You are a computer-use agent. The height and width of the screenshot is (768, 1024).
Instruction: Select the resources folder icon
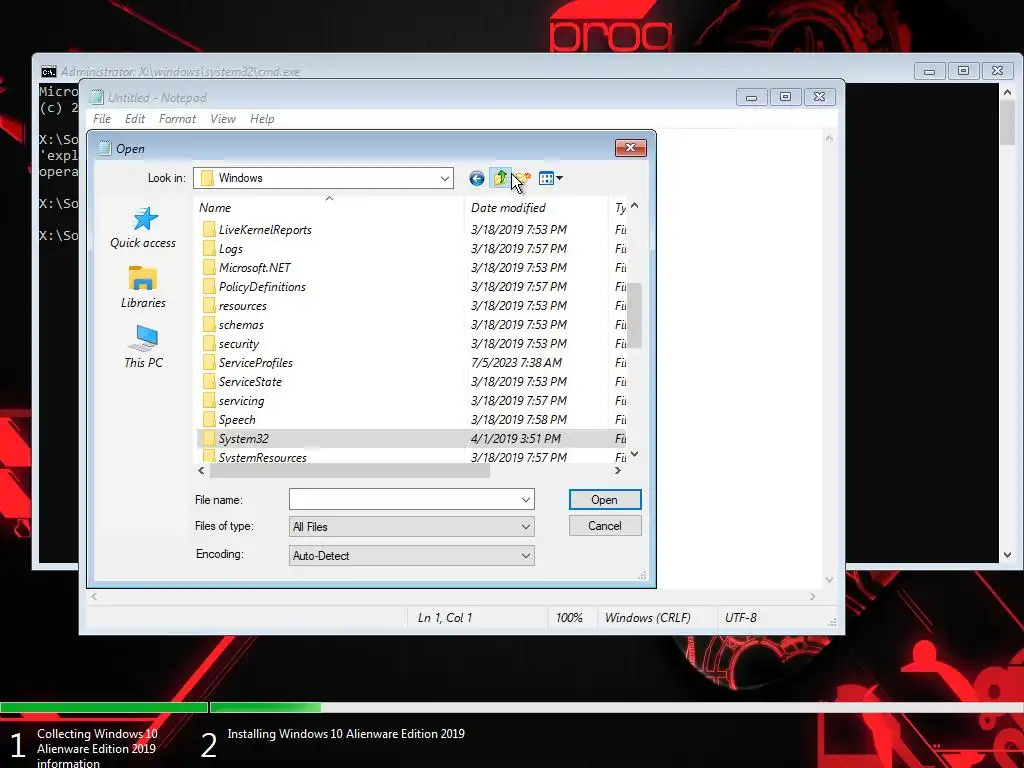tap(208, 305)
